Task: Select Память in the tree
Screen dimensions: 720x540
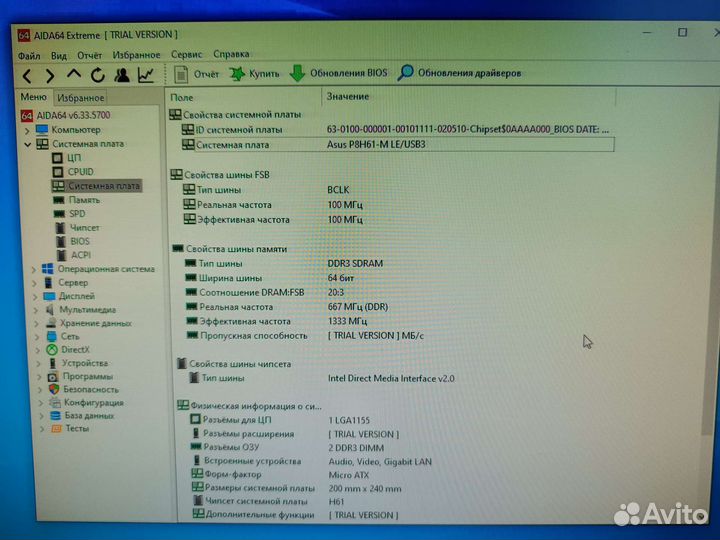Action: point(84,200)
